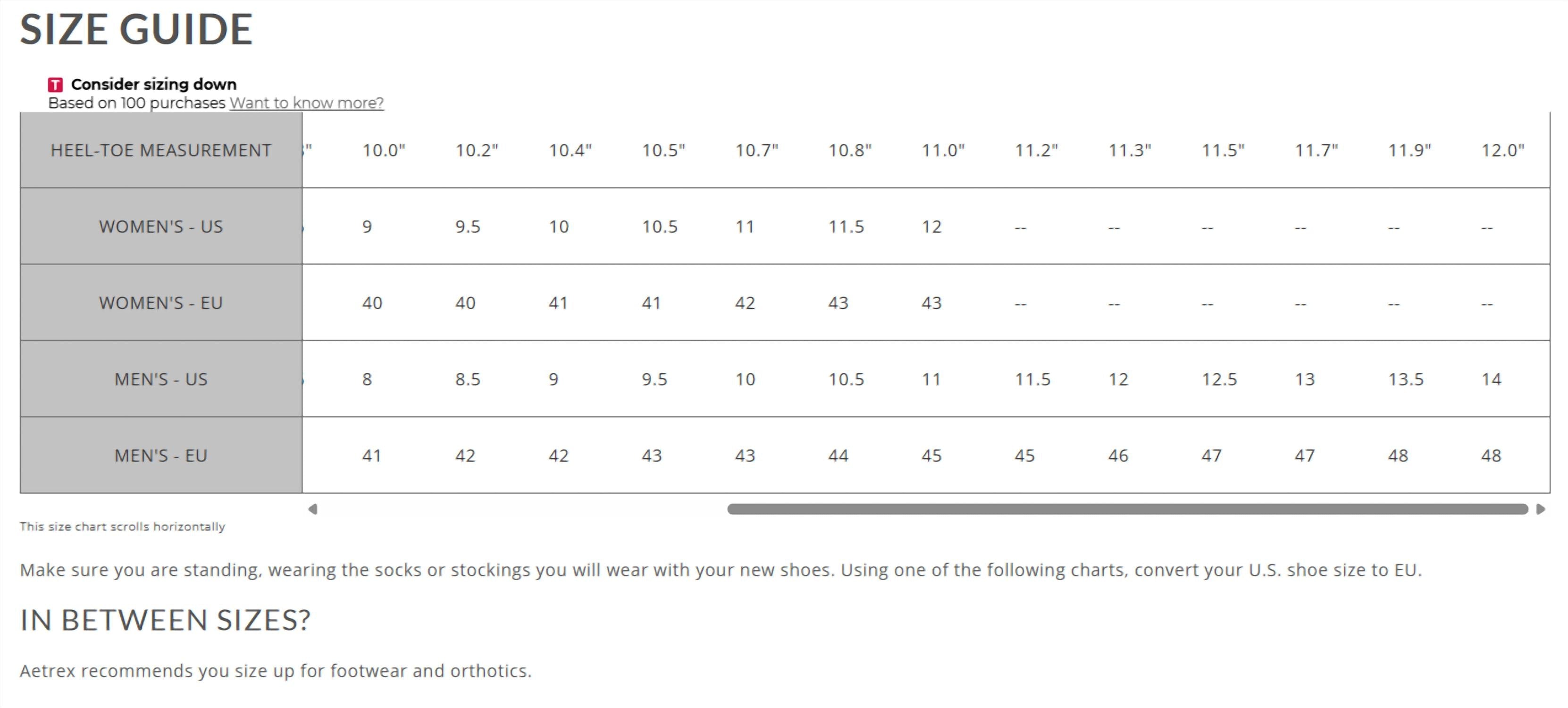
Task: Click the scrollbar right arrow
Action: [x=1541, y=509]
